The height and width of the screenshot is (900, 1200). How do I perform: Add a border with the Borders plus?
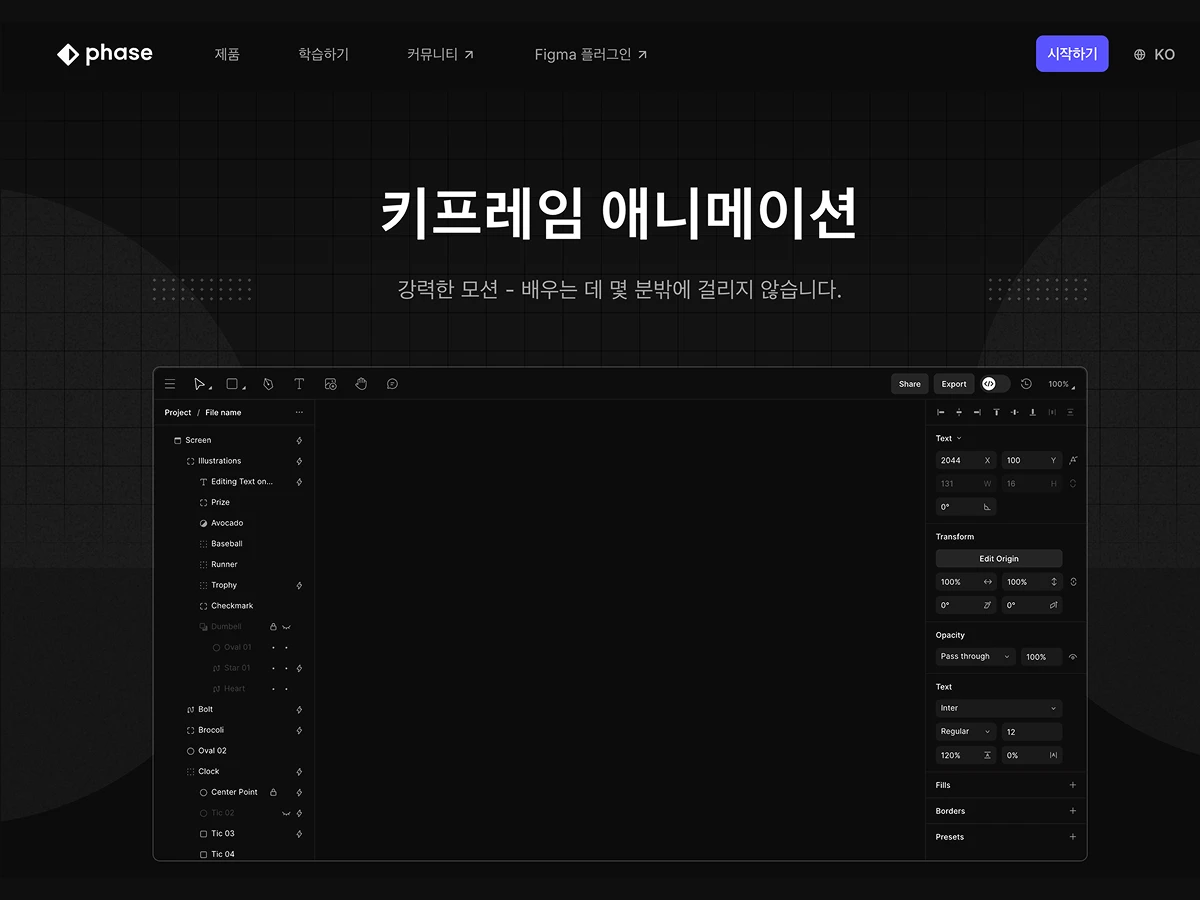pyautogui.click(x=1073, y=811)
